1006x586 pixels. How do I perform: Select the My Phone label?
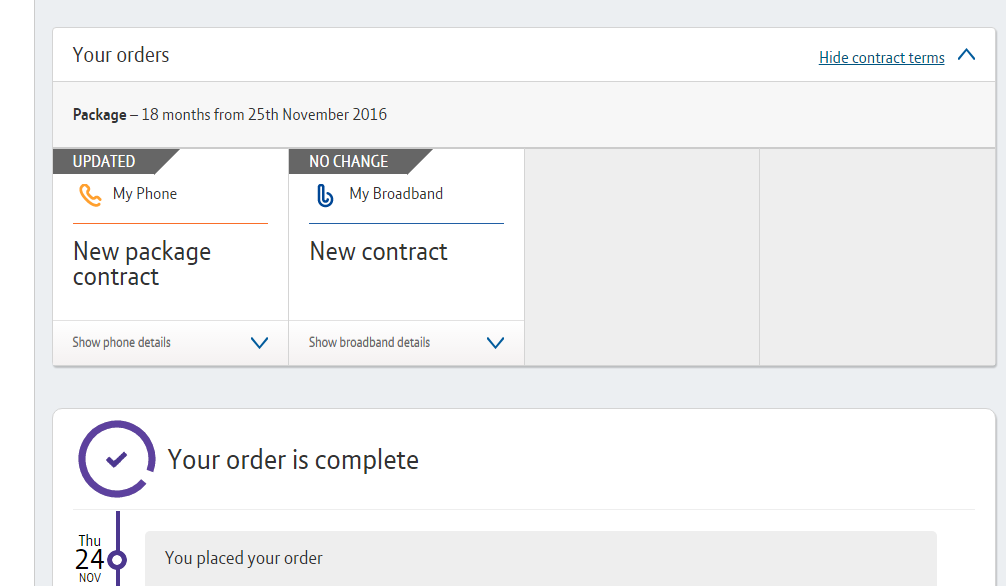coord(145,194)
